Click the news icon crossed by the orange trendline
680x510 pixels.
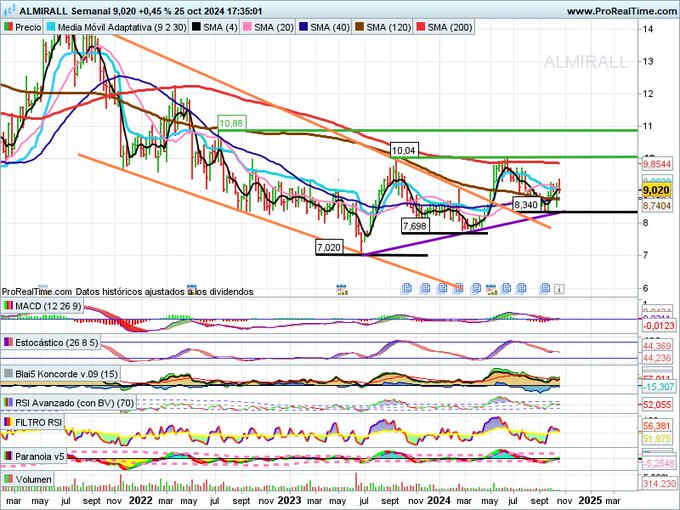point(459,288)
